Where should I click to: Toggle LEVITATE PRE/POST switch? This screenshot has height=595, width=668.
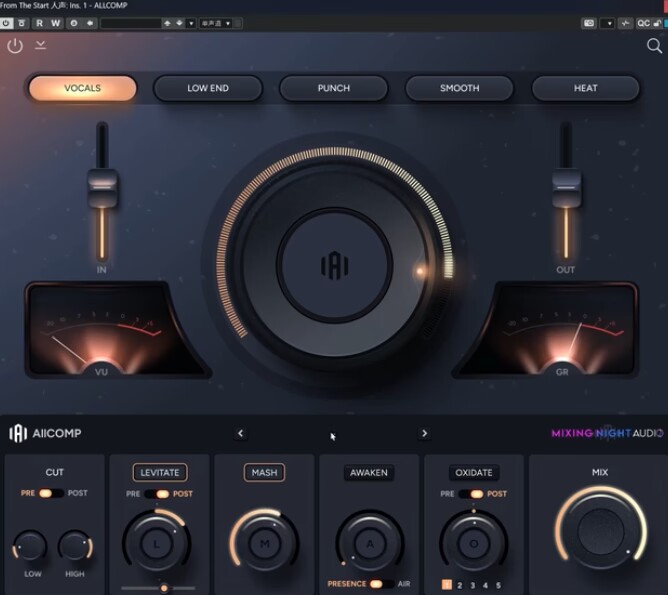click(x=157, y=494)
